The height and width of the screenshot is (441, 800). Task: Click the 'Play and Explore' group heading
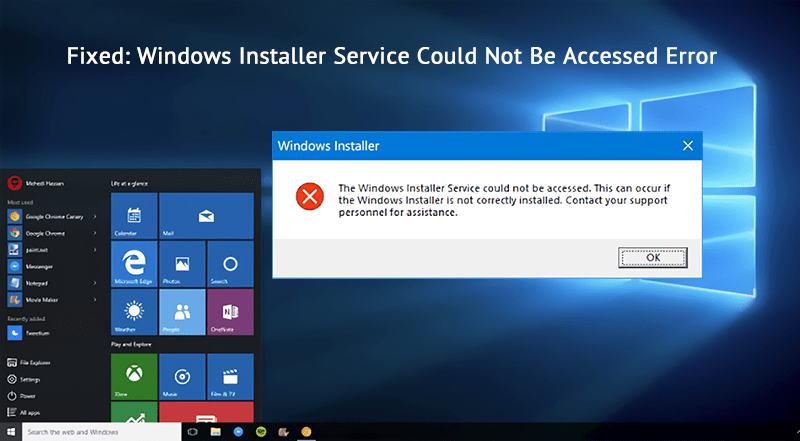pos(131,345)
